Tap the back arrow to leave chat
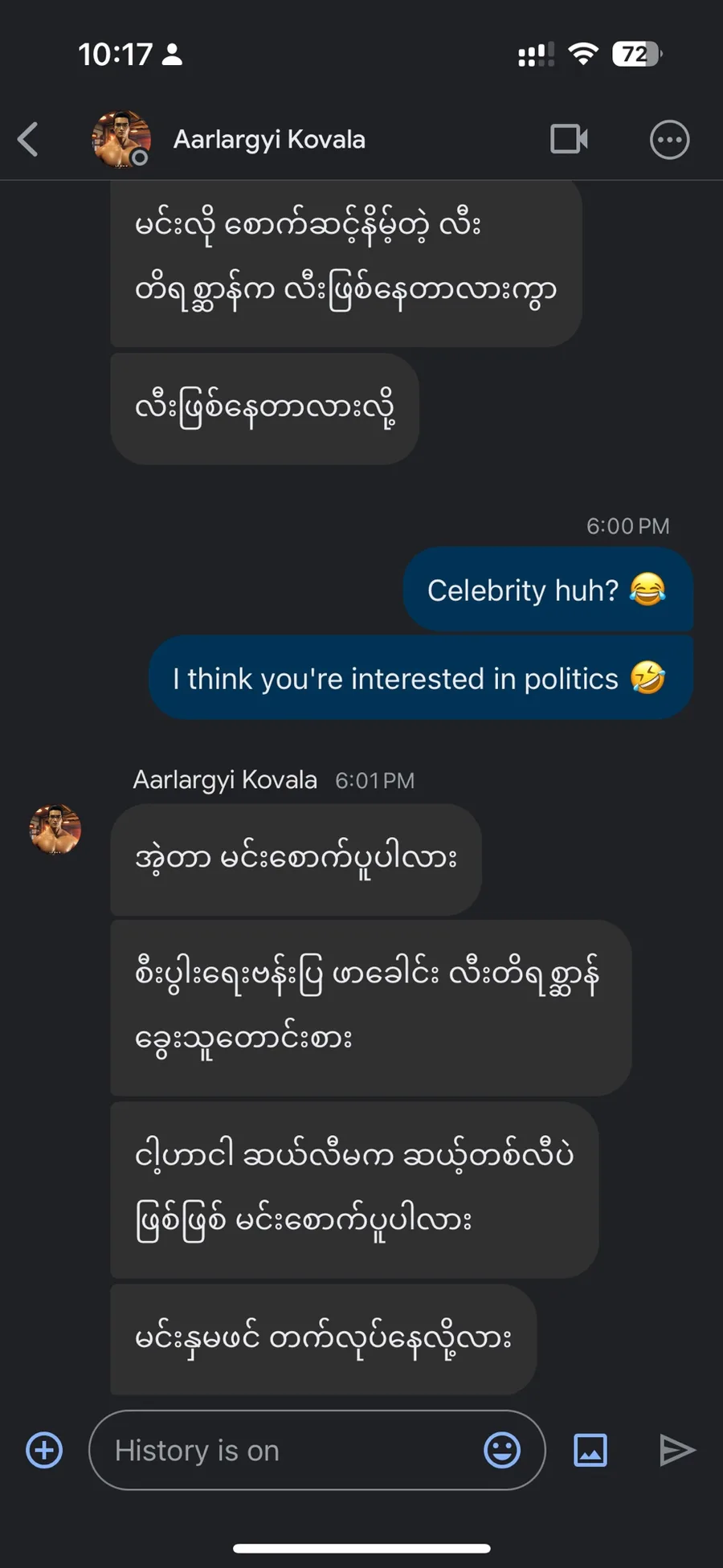 (x=28, y=139)
